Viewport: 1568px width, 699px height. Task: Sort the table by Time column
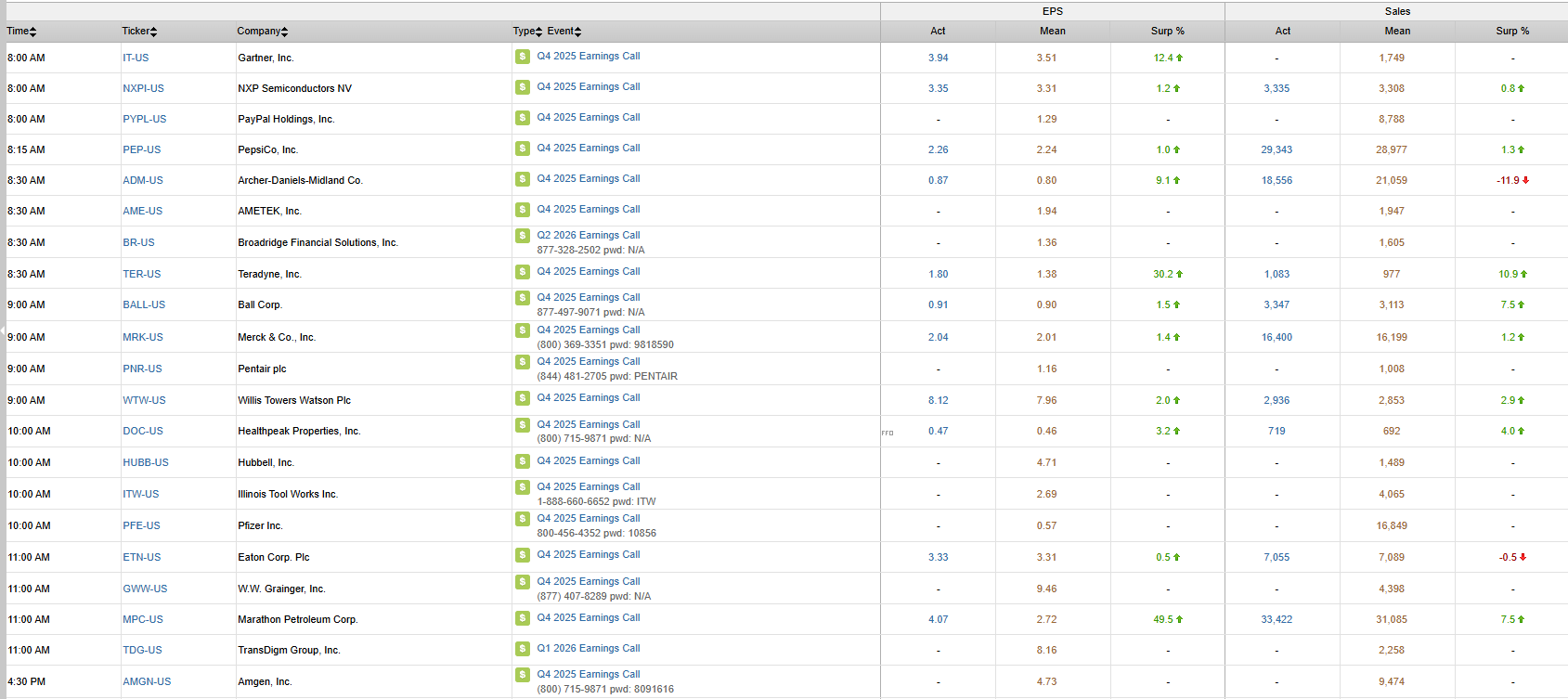(x=21, y=32)
